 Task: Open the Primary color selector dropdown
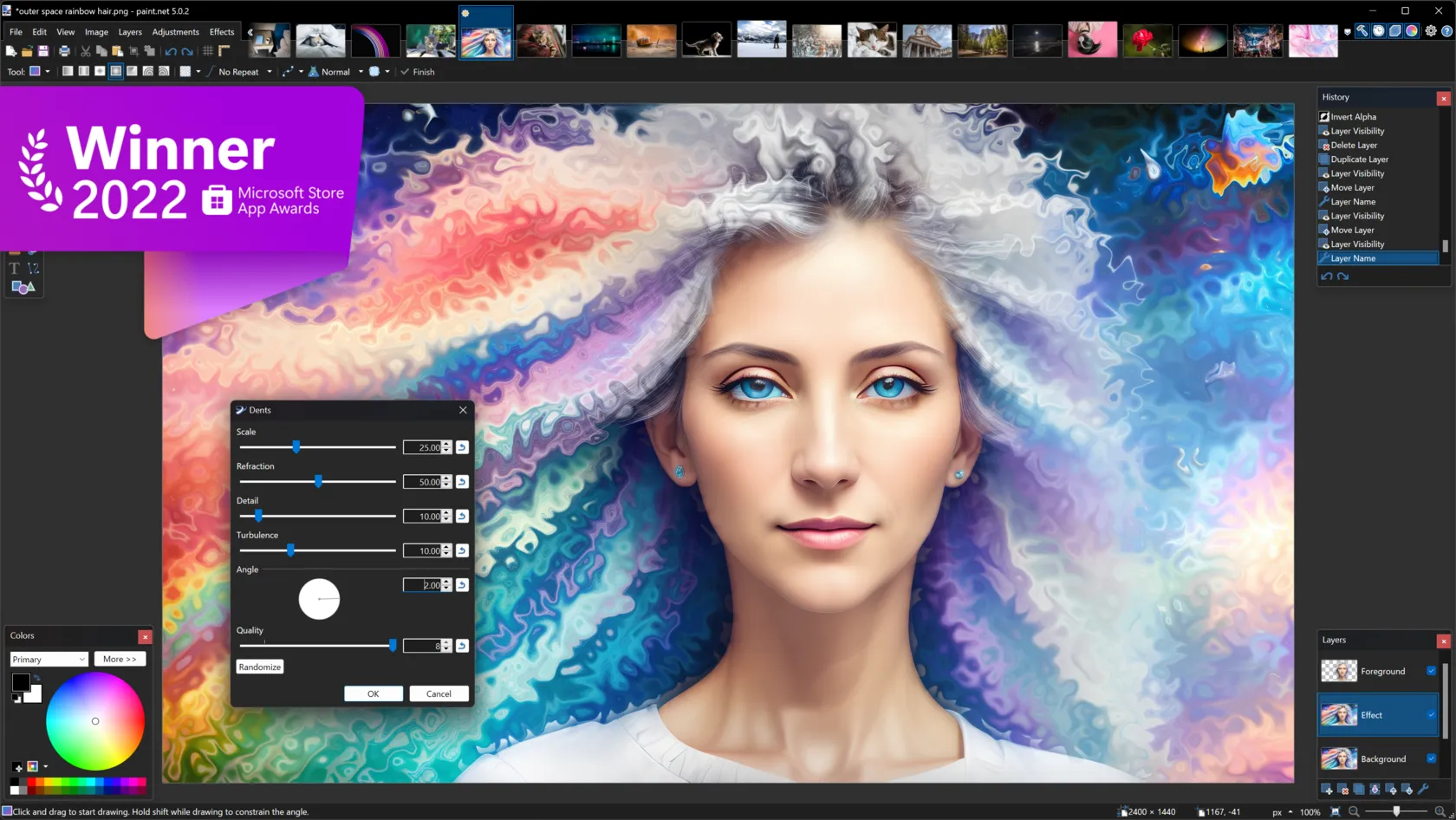[x=49, y=659]
